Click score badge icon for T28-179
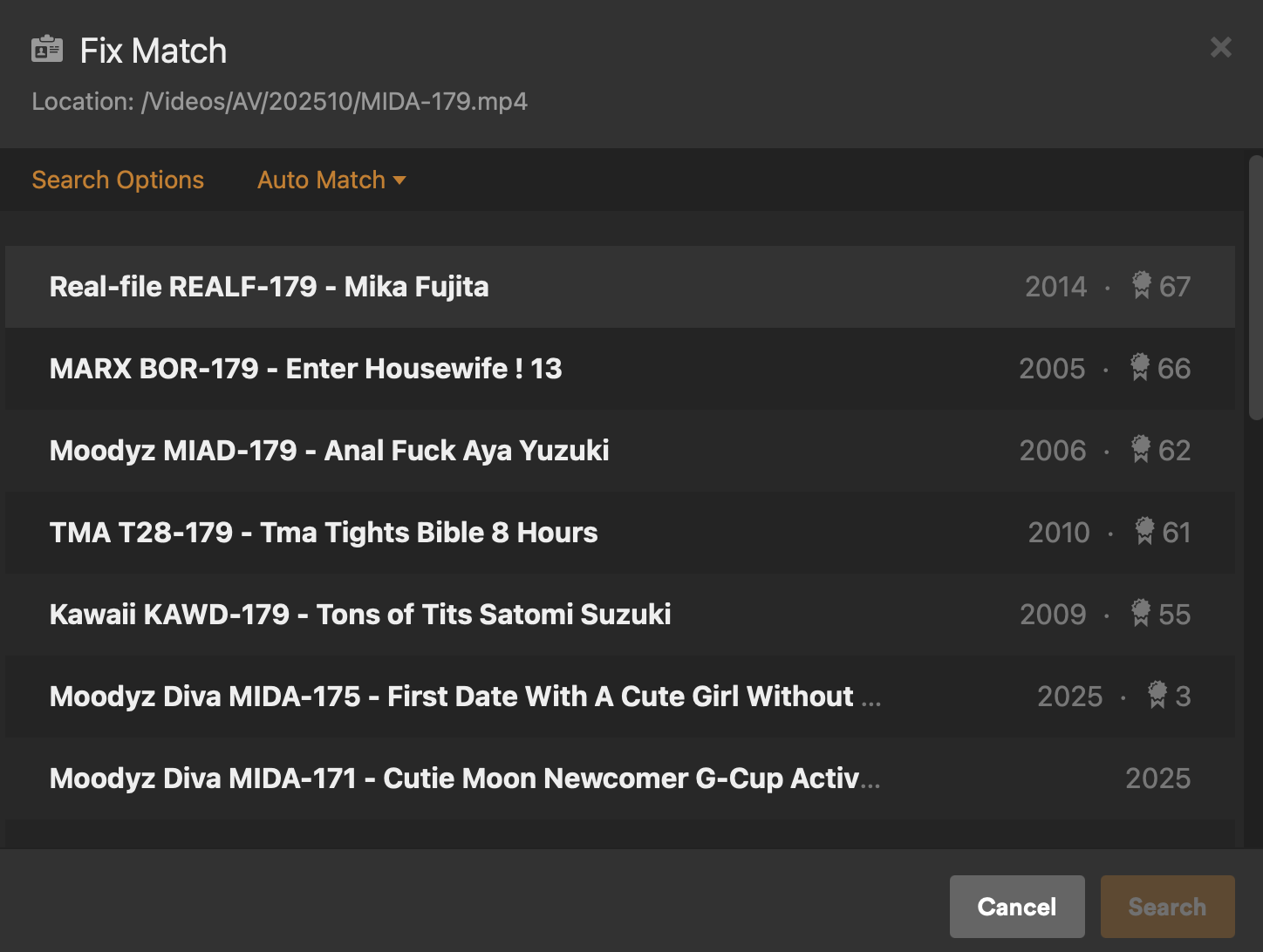Viewport: 1263px width, 952px height. [x=1144, y=531]
